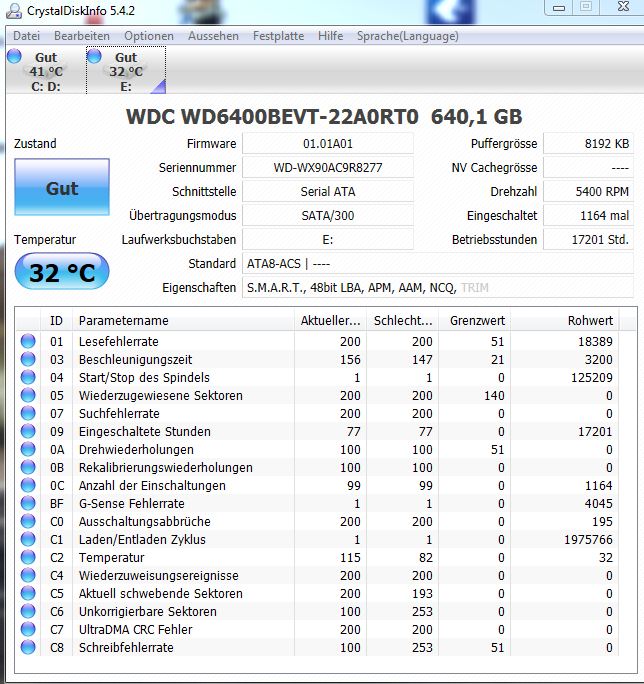Select the Laden/Entladen Zyklus parameter name

142,539
